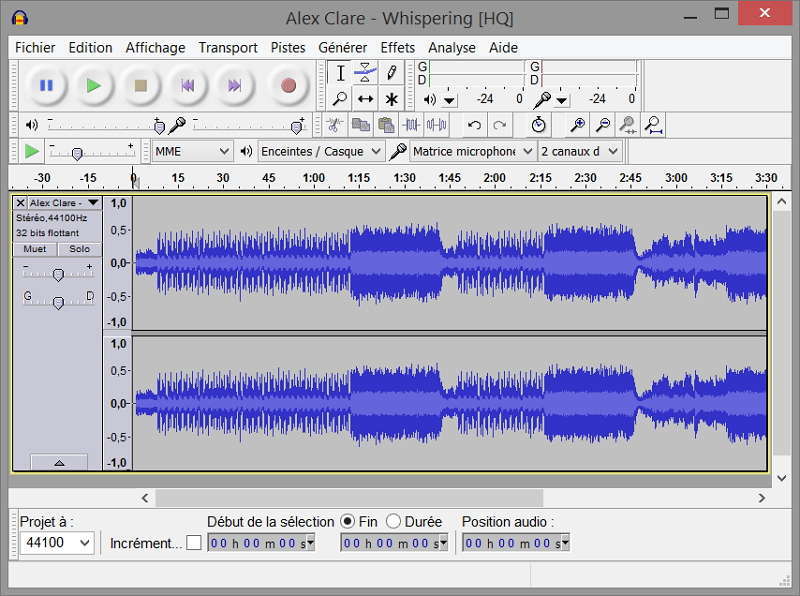This screenshot has height=596, width=800.
Task: Open the Pistes menu
Action: point(288,47)
